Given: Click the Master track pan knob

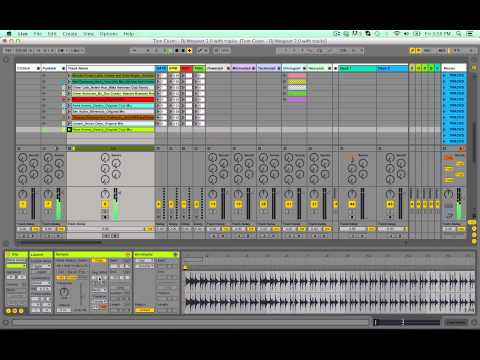Looking at the screenshot, I should [x=448, y=194].
